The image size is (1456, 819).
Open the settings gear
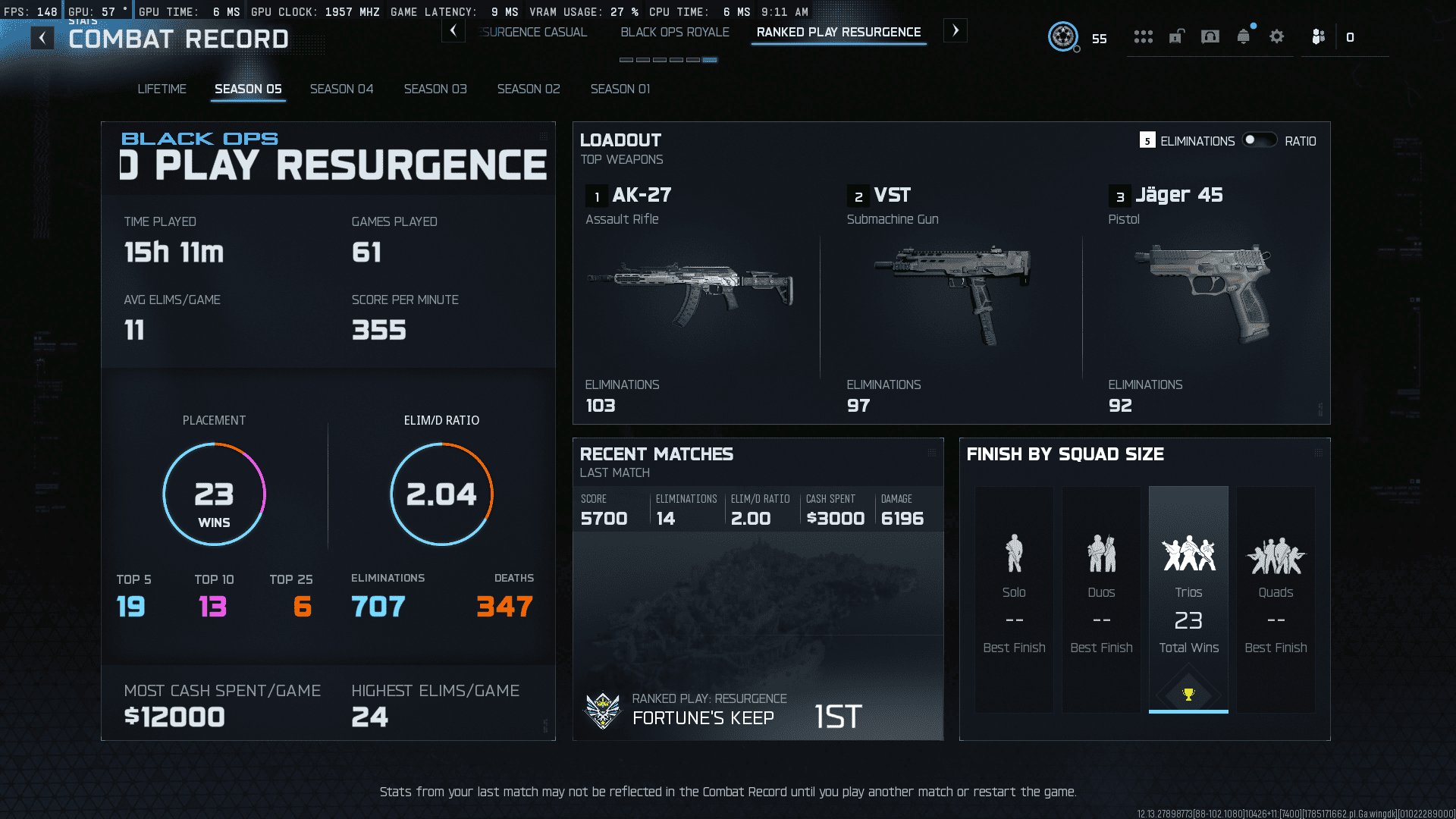[x=1277, y=36]
